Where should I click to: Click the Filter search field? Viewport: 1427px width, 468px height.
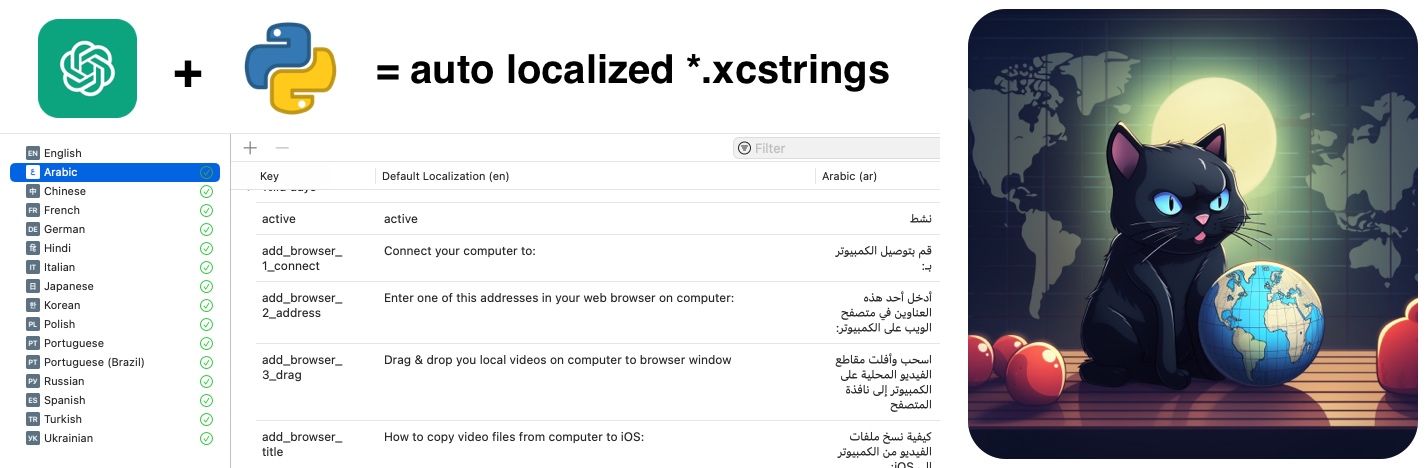[x=836, y=148]
